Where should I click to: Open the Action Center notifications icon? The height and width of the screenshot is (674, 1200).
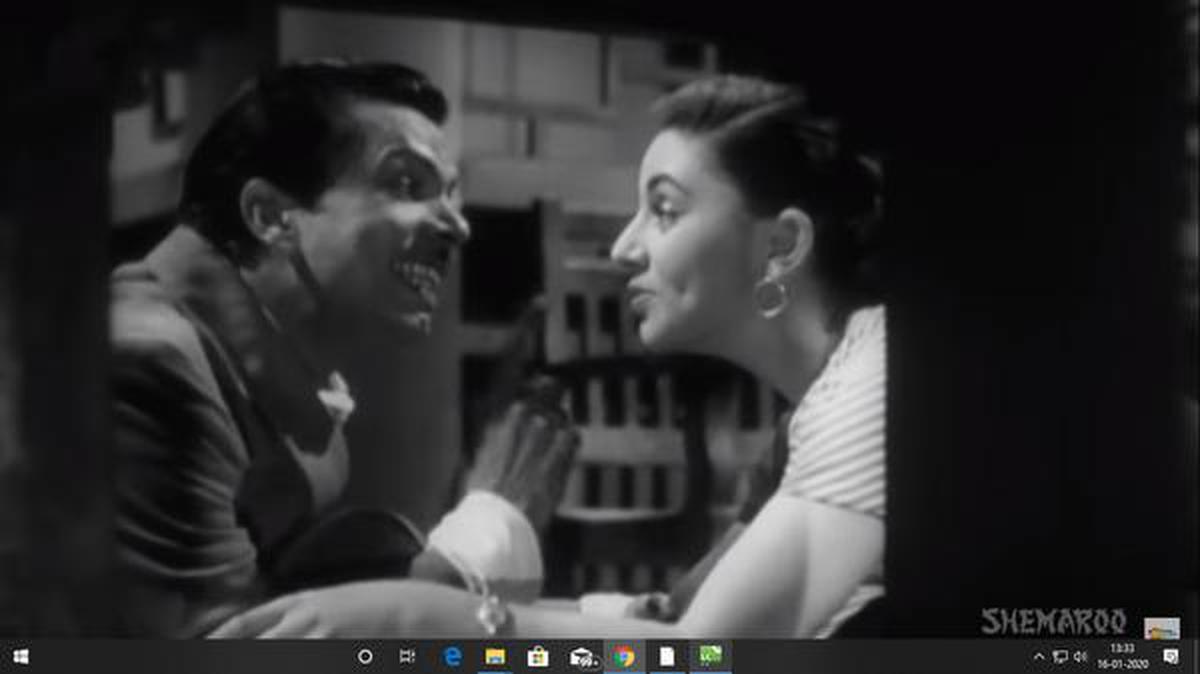pos(1171,657)
